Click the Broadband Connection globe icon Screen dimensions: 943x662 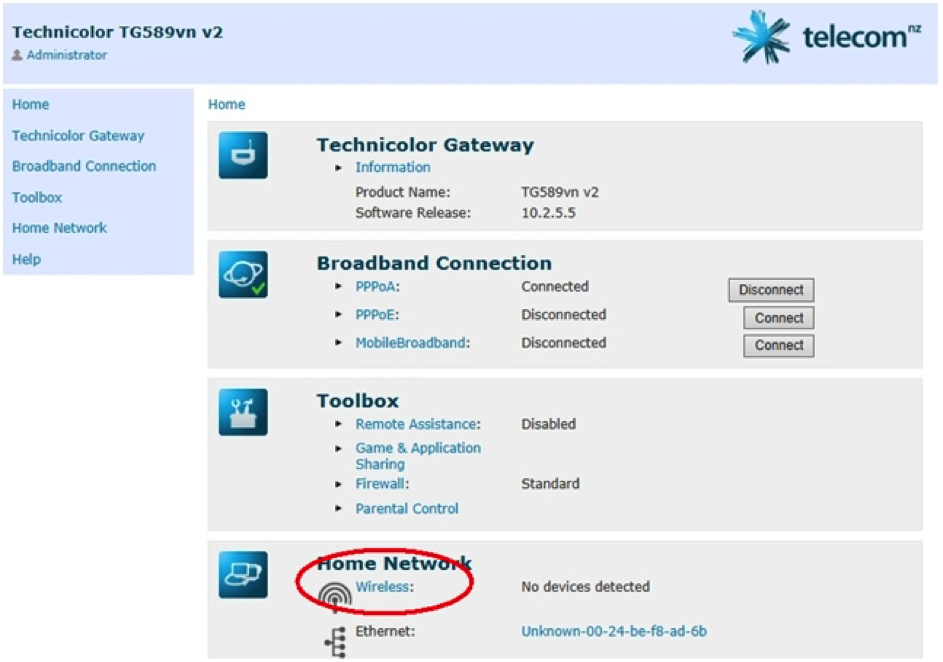tap(243, 273)
